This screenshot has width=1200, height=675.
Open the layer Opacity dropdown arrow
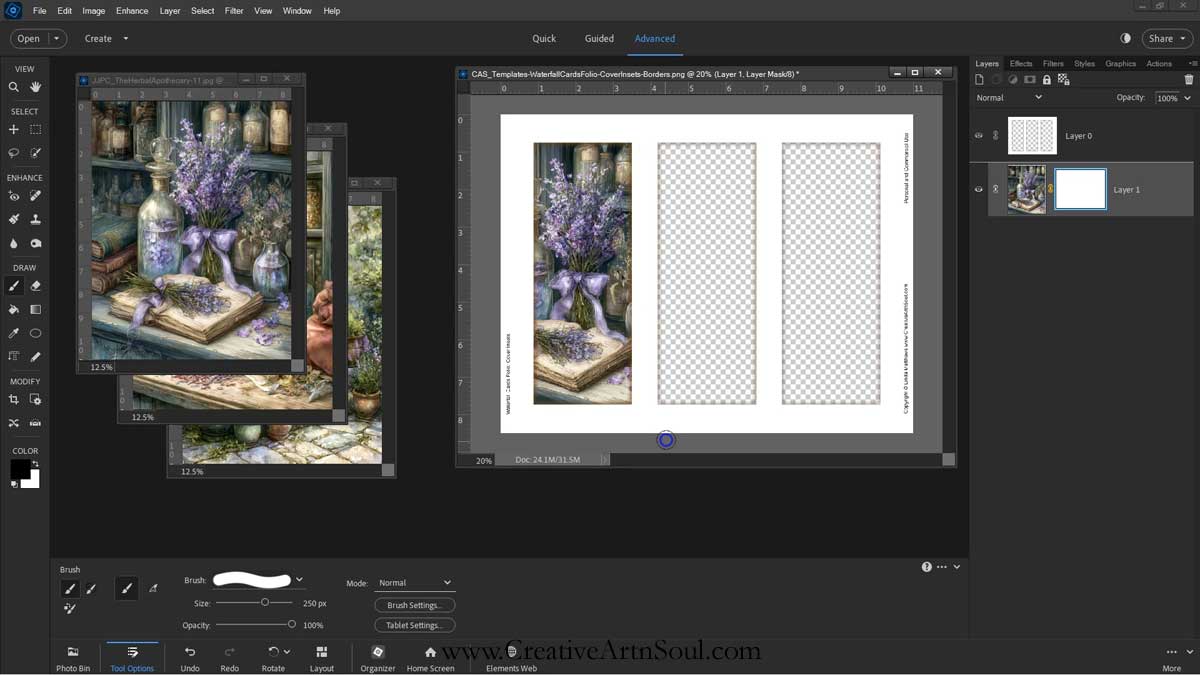click(x=1187, y=98)
